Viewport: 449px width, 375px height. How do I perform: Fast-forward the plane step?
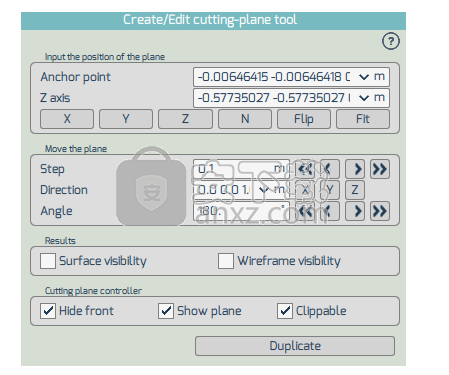pos(380,169)
